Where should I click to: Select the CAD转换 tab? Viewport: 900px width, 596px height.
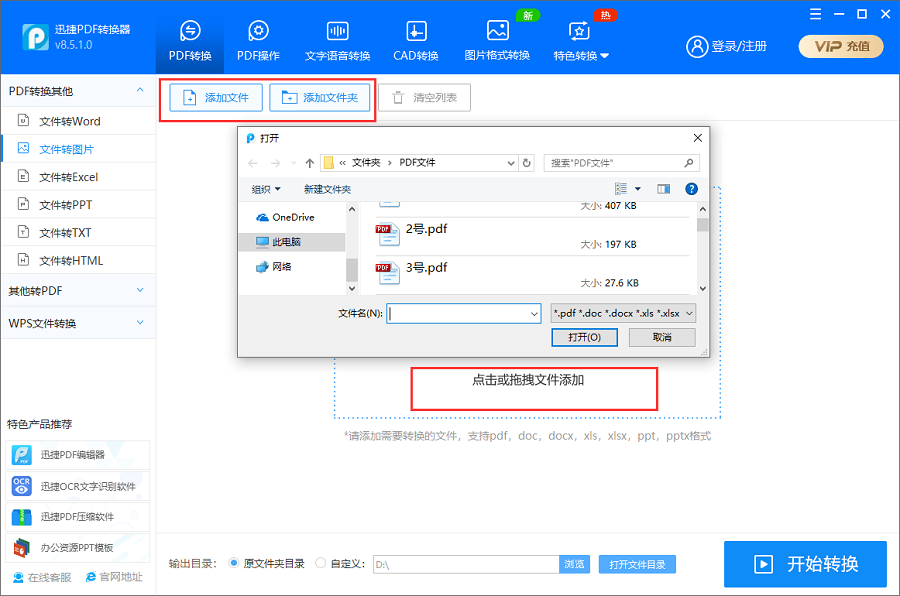point(416,41)
